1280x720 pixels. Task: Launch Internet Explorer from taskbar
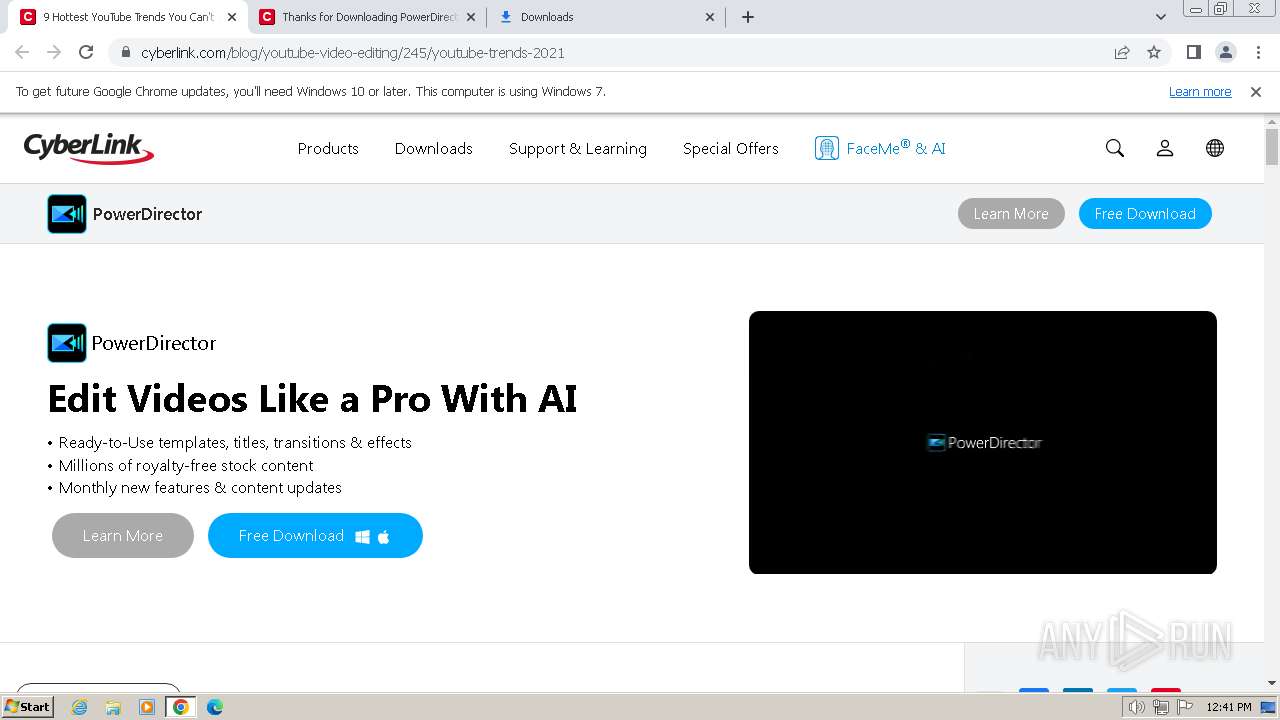(80, 707)
